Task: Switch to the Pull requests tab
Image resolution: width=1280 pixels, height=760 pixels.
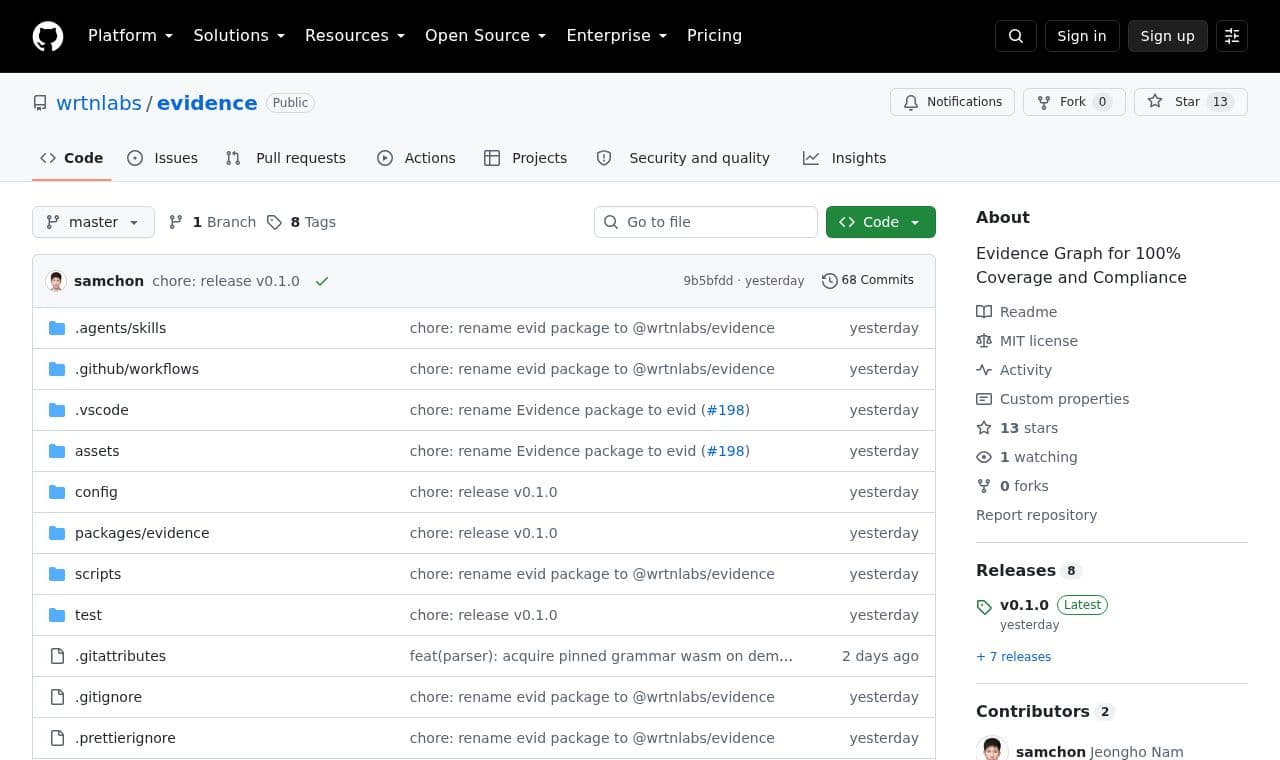Action: pos(286,158)
